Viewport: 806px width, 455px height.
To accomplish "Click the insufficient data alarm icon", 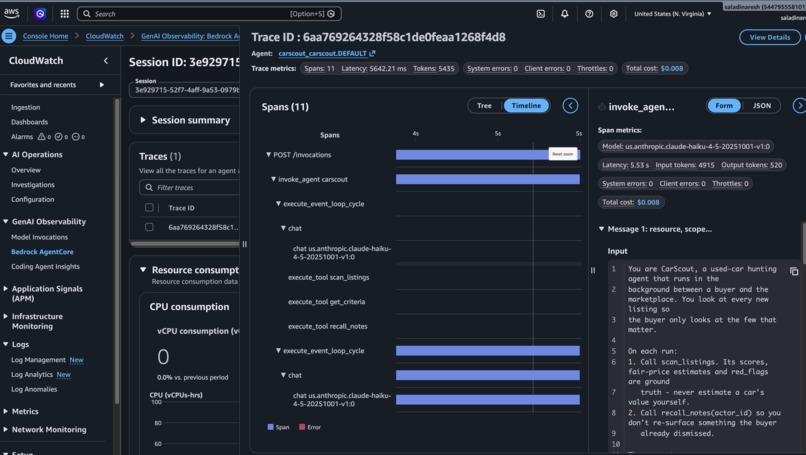I will tap(76, 137).
